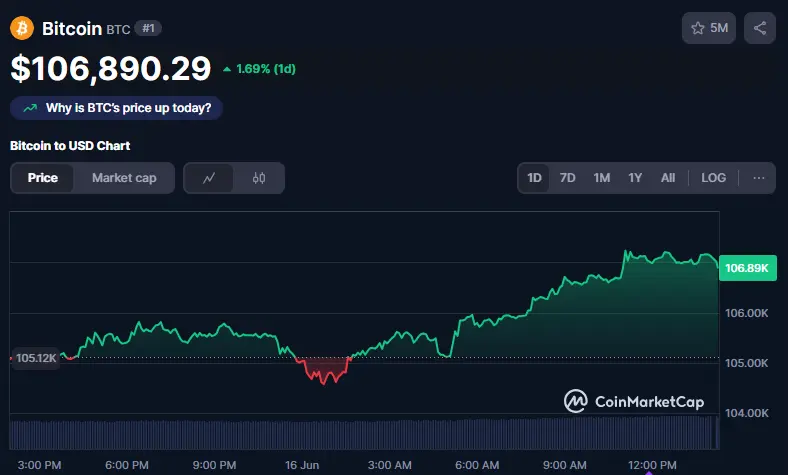
Task: Toggle LOG scale on chart
Action: point(714,178)
